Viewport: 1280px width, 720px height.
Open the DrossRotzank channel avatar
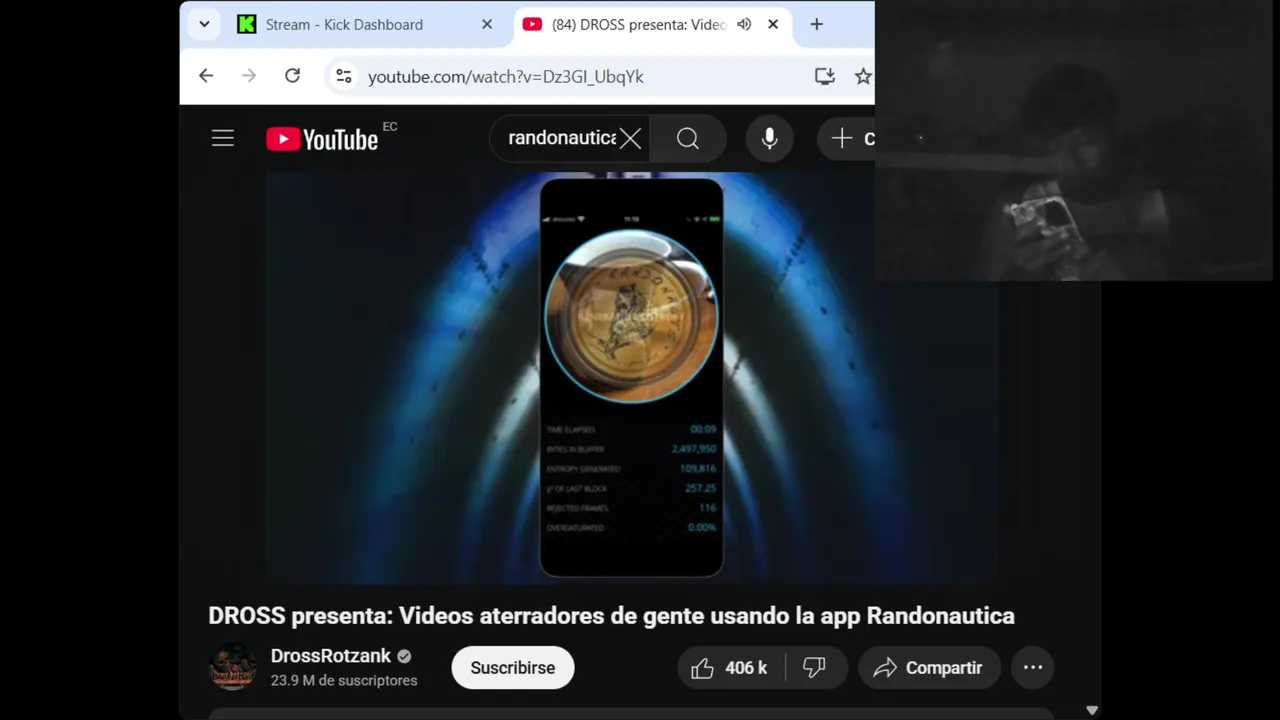(232, 667)
